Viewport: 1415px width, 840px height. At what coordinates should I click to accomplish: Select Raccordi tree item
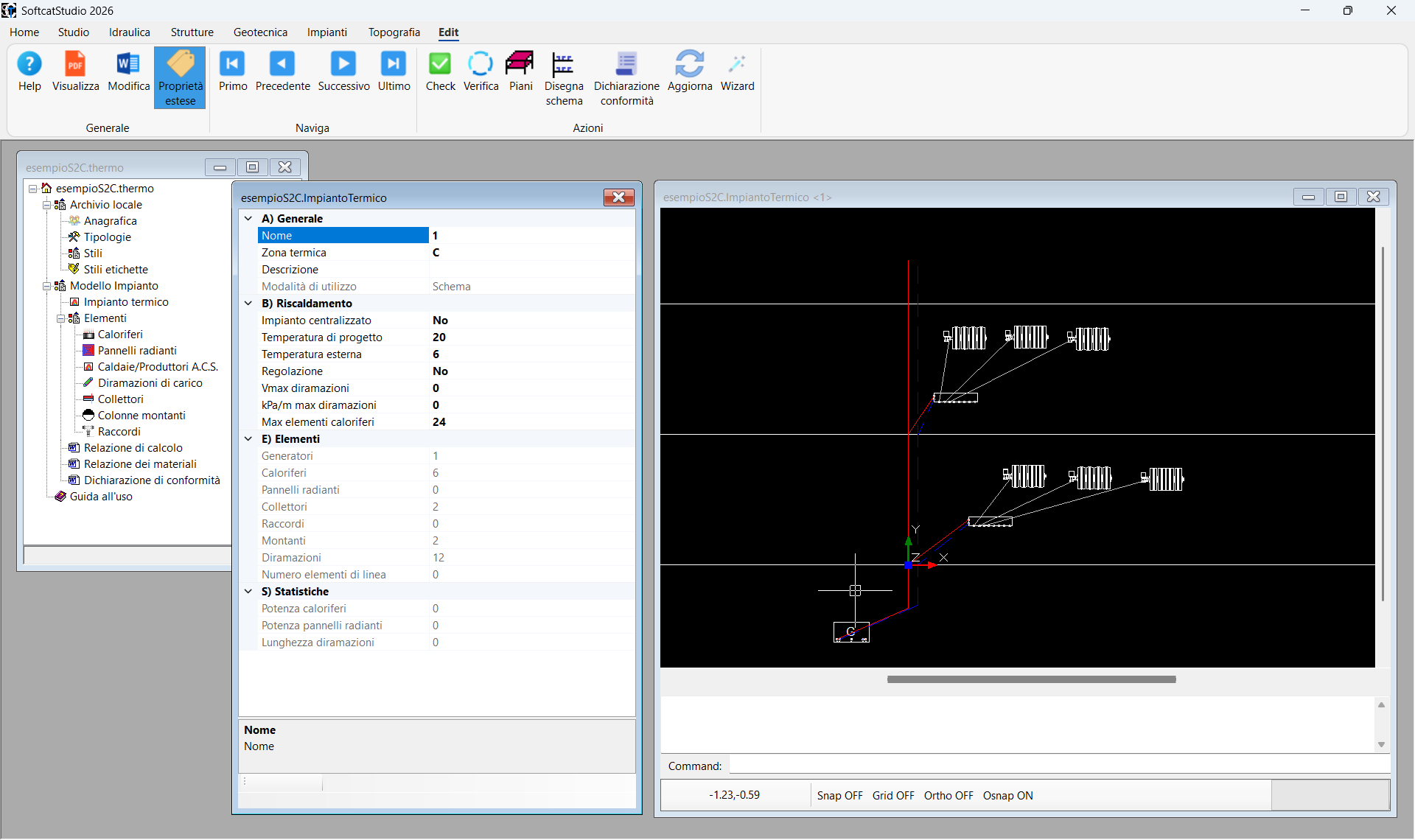point(119,432)
